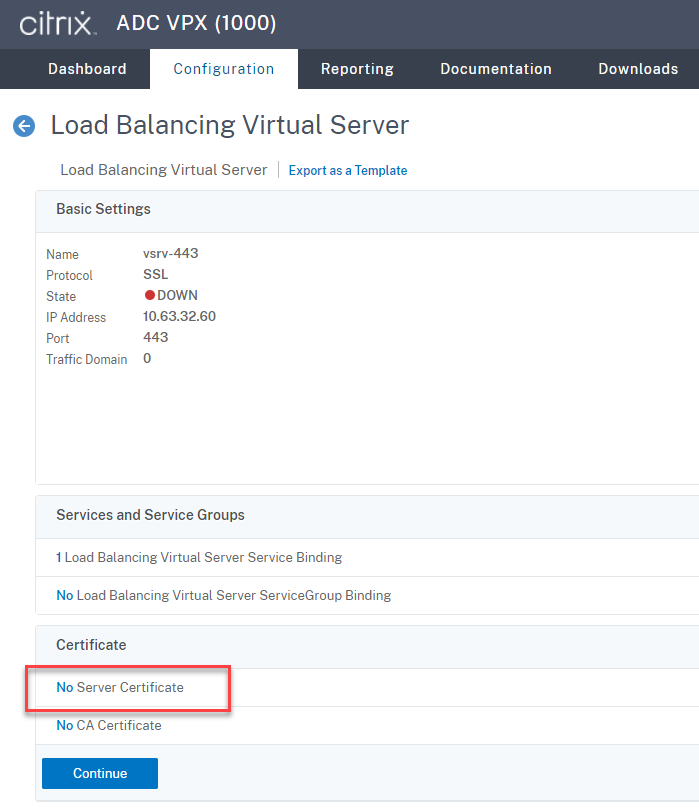Go to the Reporting tab
Viewport: 699px width, 809px height.
pos(357,69)
